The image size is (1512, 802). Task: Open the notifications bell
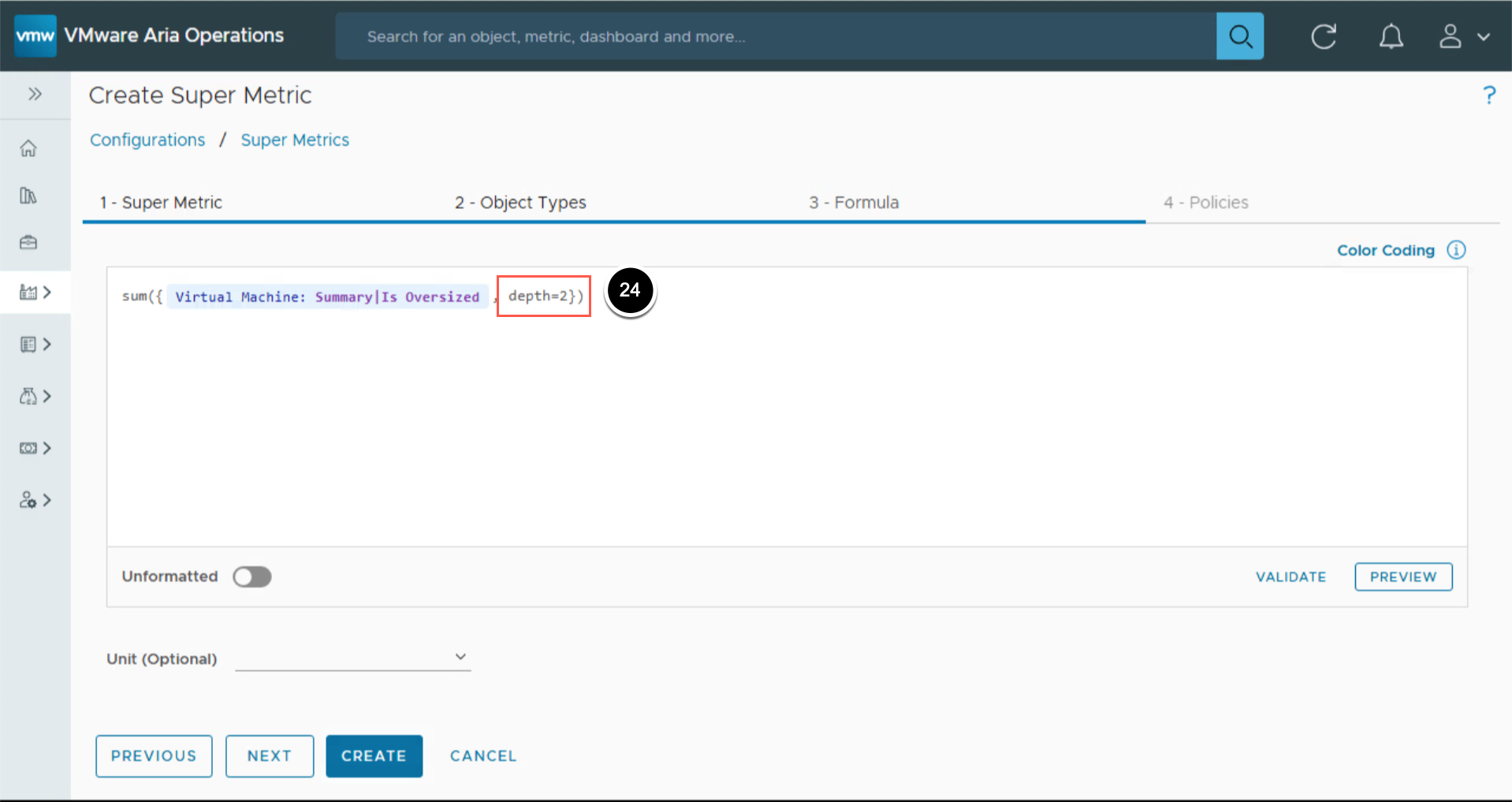[x=1391, y=36]
